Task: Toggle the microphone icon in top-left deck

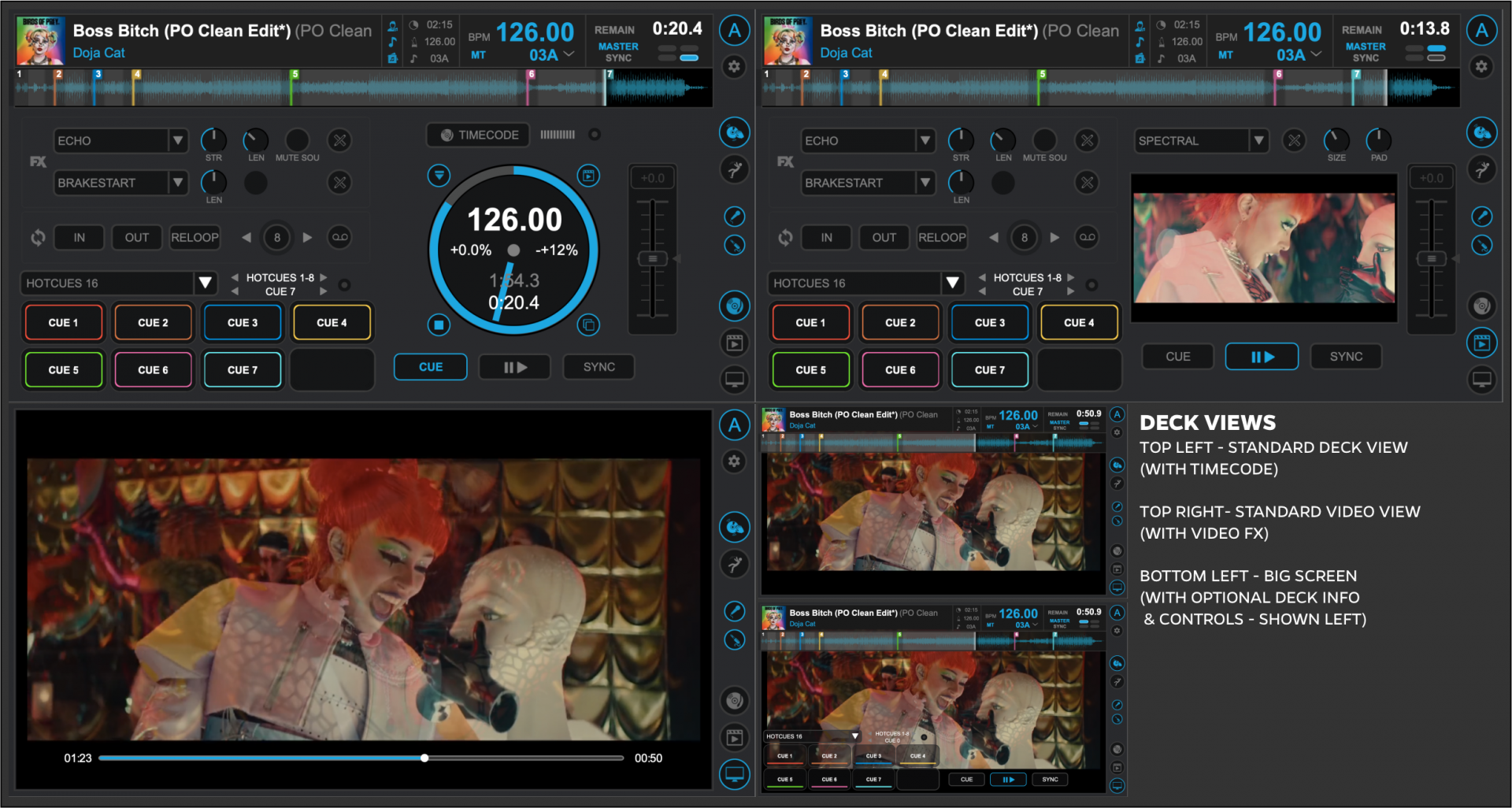Action: coord(734,217)
